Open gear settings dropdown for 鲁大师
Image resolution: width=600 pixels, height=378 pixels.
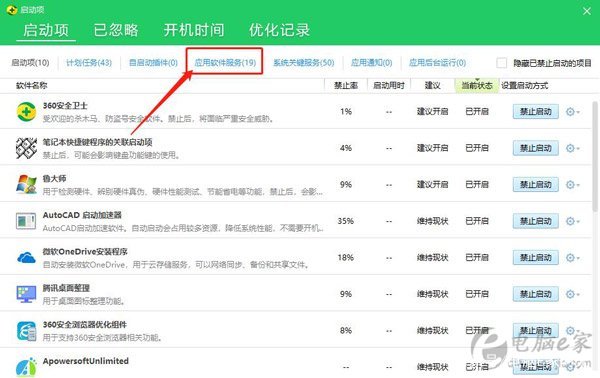click(x=572, y=185)
